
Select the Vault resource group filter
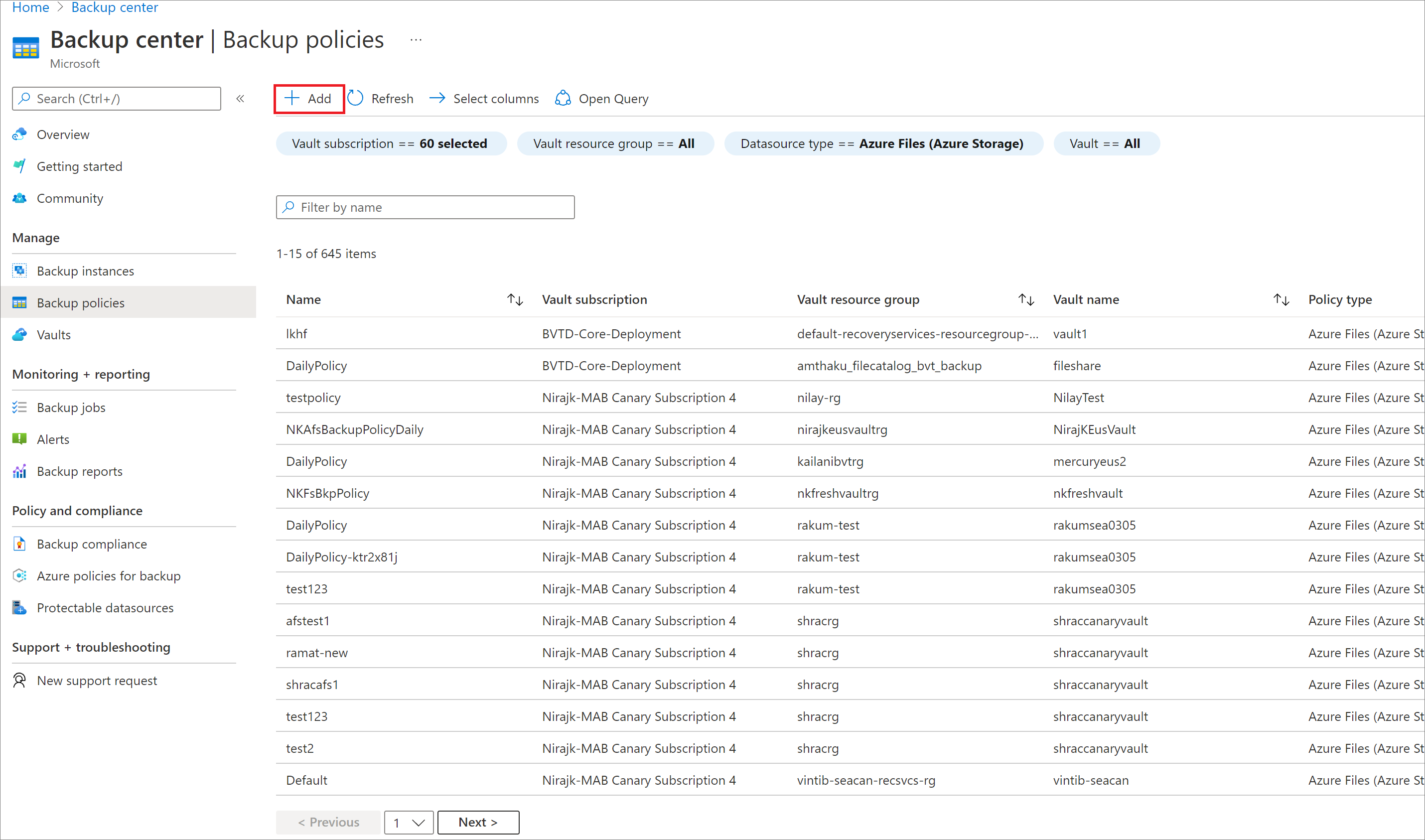[614, 143]
